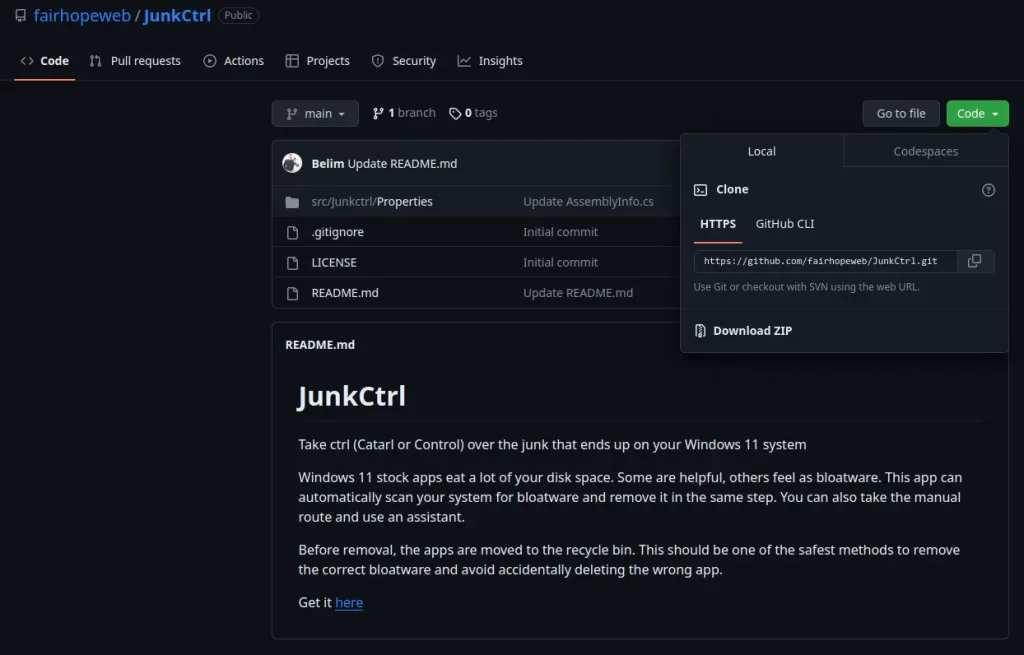Open the Belim author link

[x=327, y=164]
